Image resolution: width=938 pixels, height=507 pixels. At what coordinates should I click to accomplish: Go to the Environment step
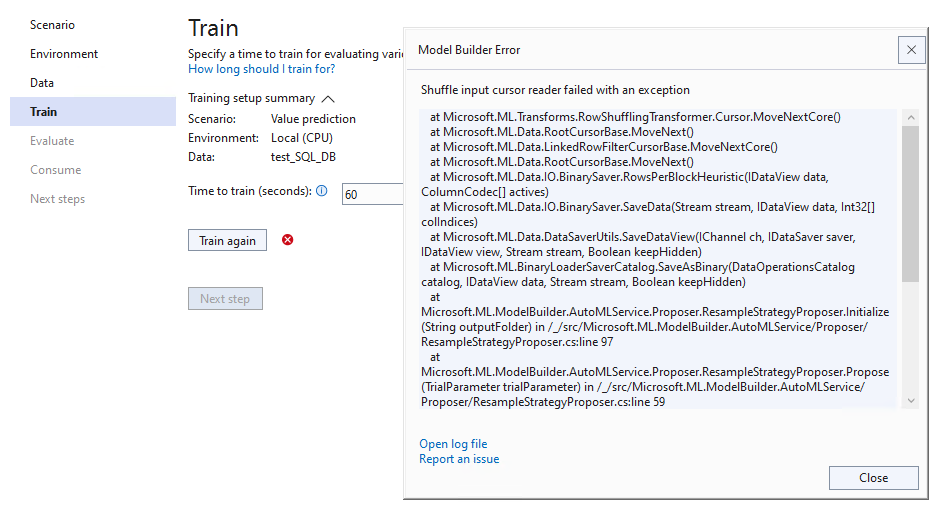coord(64,54)
